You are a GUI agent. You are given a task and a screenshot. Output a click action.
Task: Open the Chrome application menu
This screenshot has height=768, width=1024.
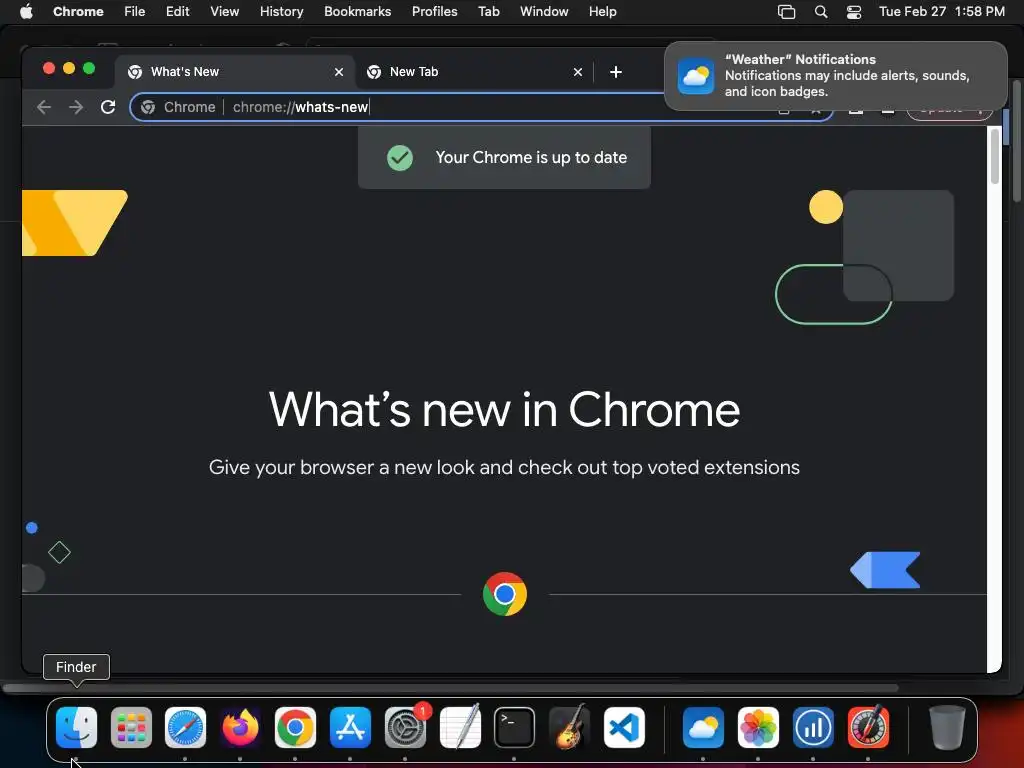tap(78, 12)
